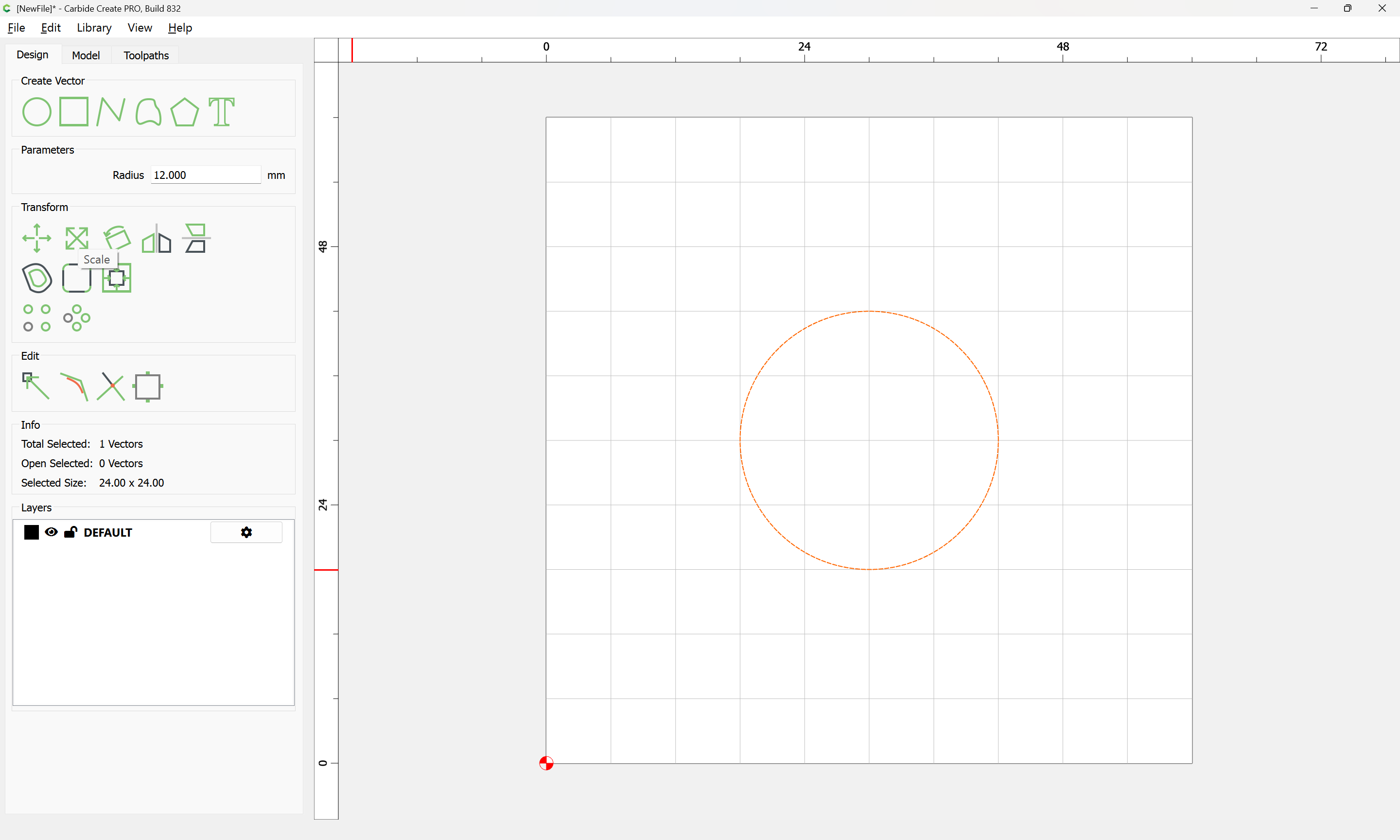Select the Circle vector tool
1400x840 pixels.
pos(37,111)
